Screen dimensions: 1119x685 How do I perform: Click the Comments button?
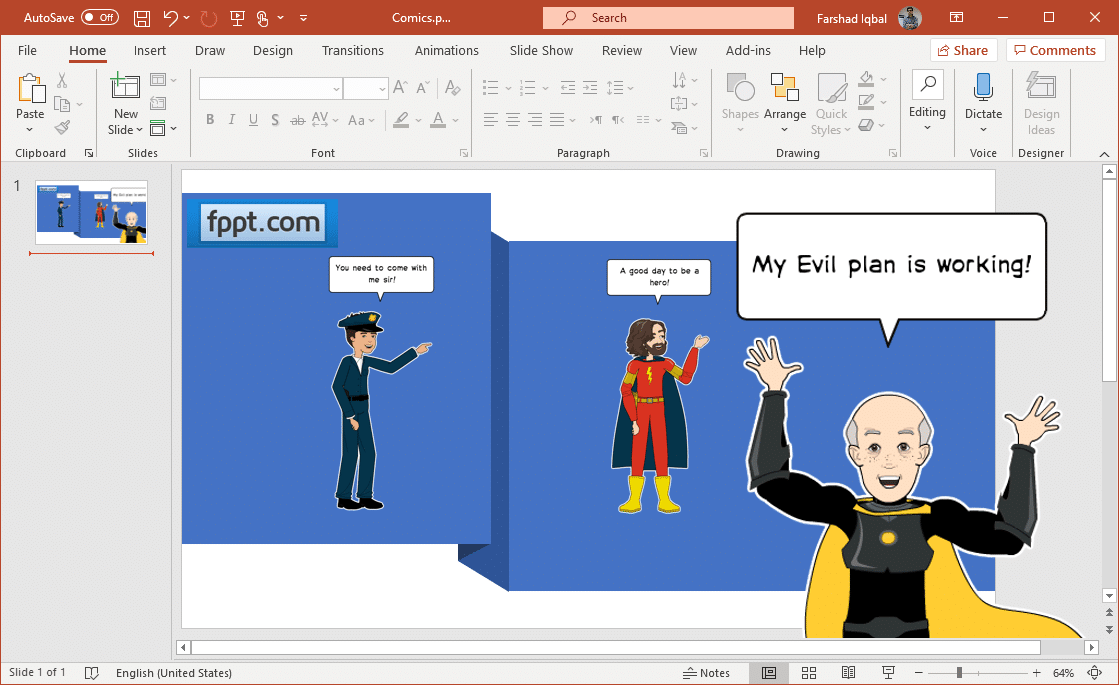tap(1056, 51)
